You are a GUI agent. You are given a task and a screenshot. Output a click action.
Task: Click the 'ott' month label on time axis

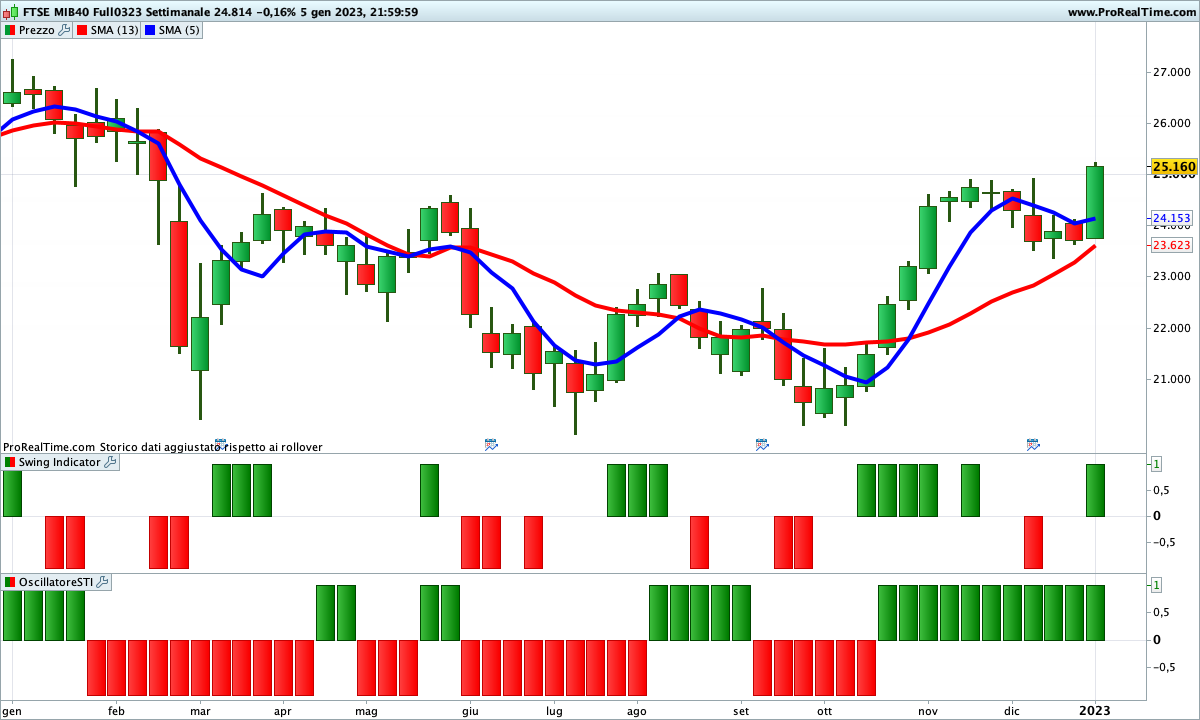point(824,711)
